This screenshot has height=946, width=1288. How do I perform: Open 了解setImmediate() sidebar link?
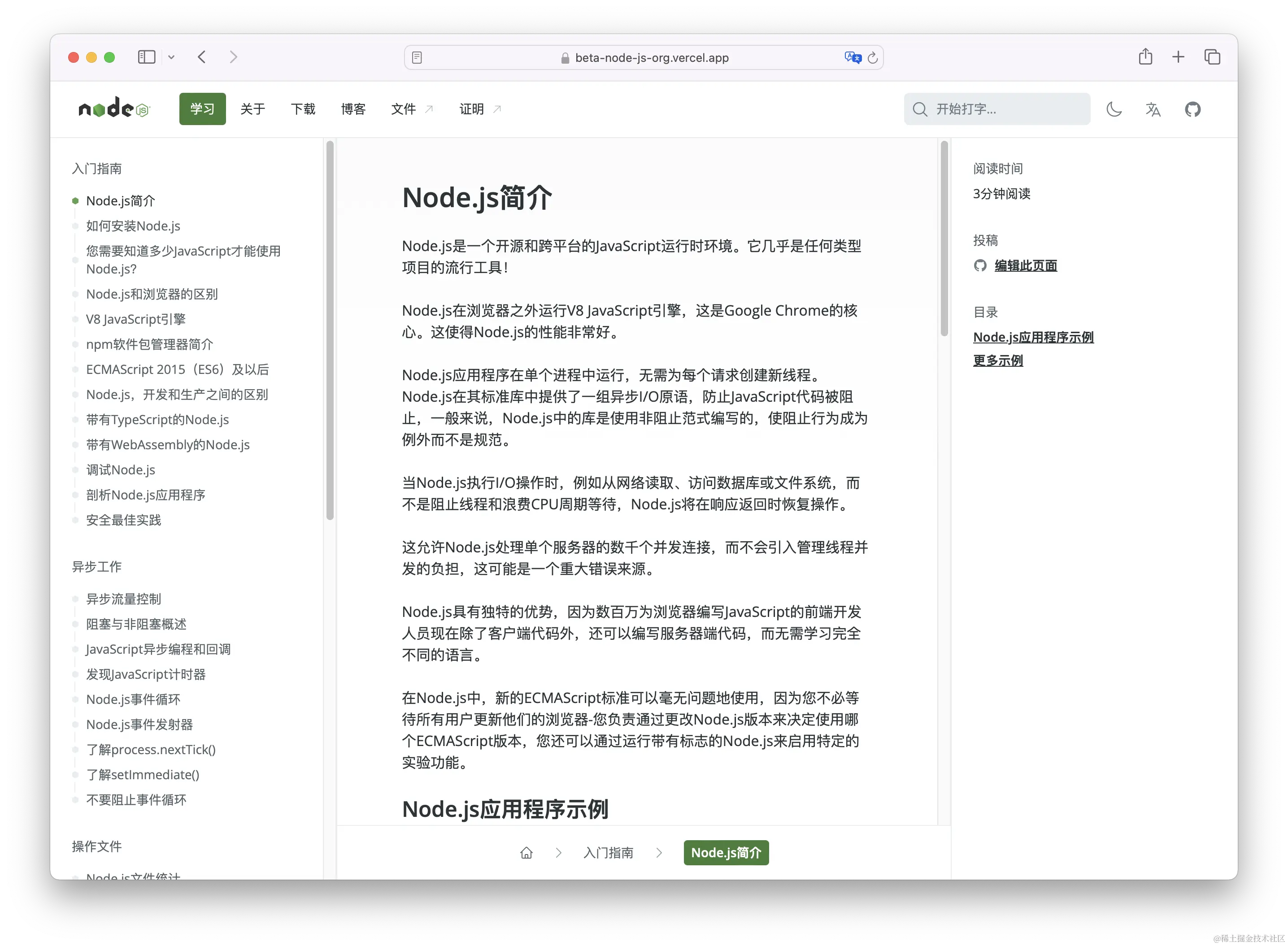143,775
